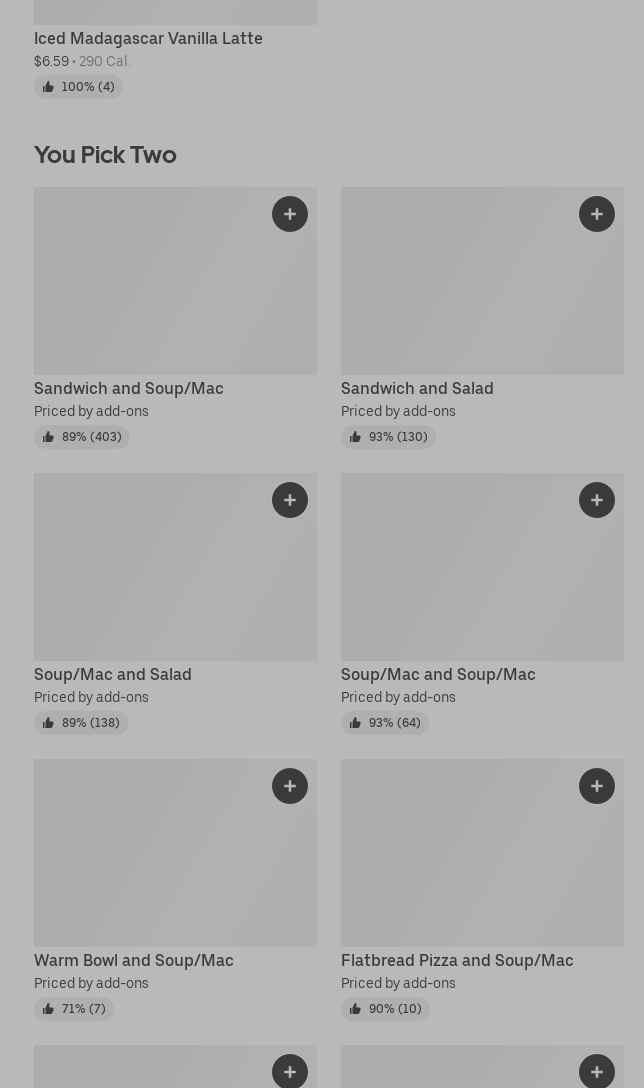Open Soup/Mac and Soup/Mac item title
The width and height of the screenshot is (644, 1088).
click(438, 674)
